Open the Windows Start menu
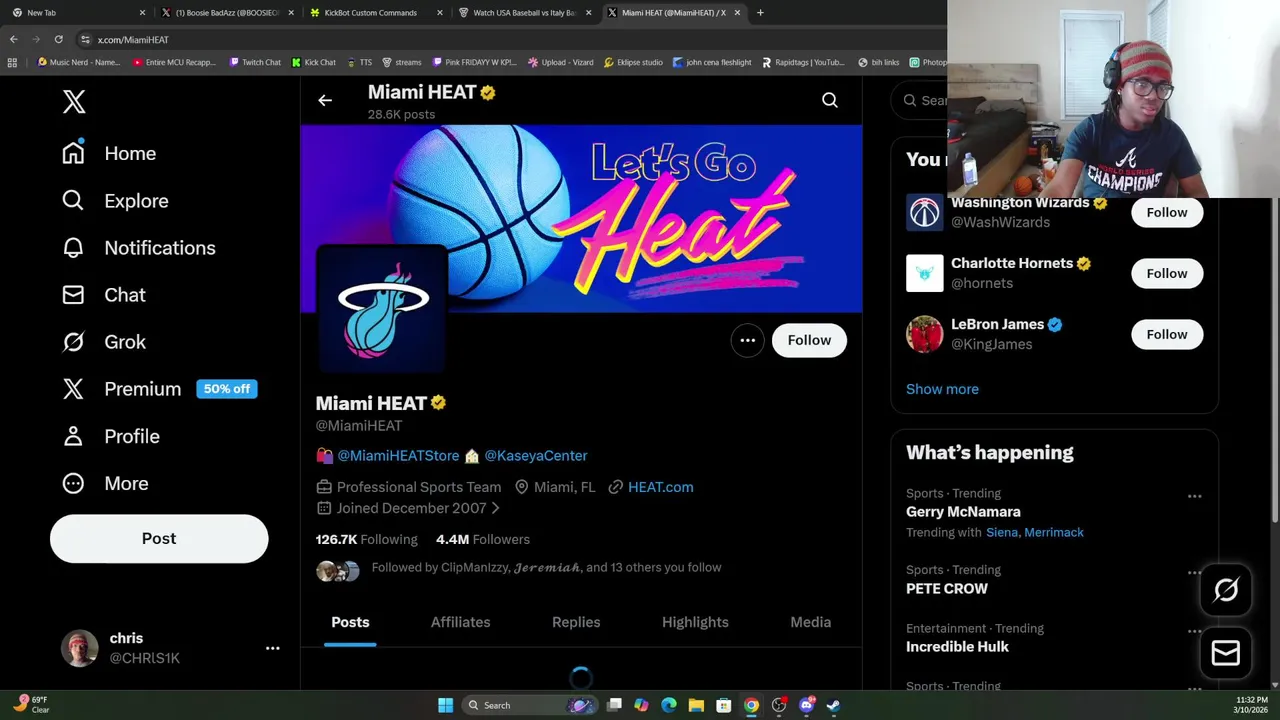 pos(445,705)
